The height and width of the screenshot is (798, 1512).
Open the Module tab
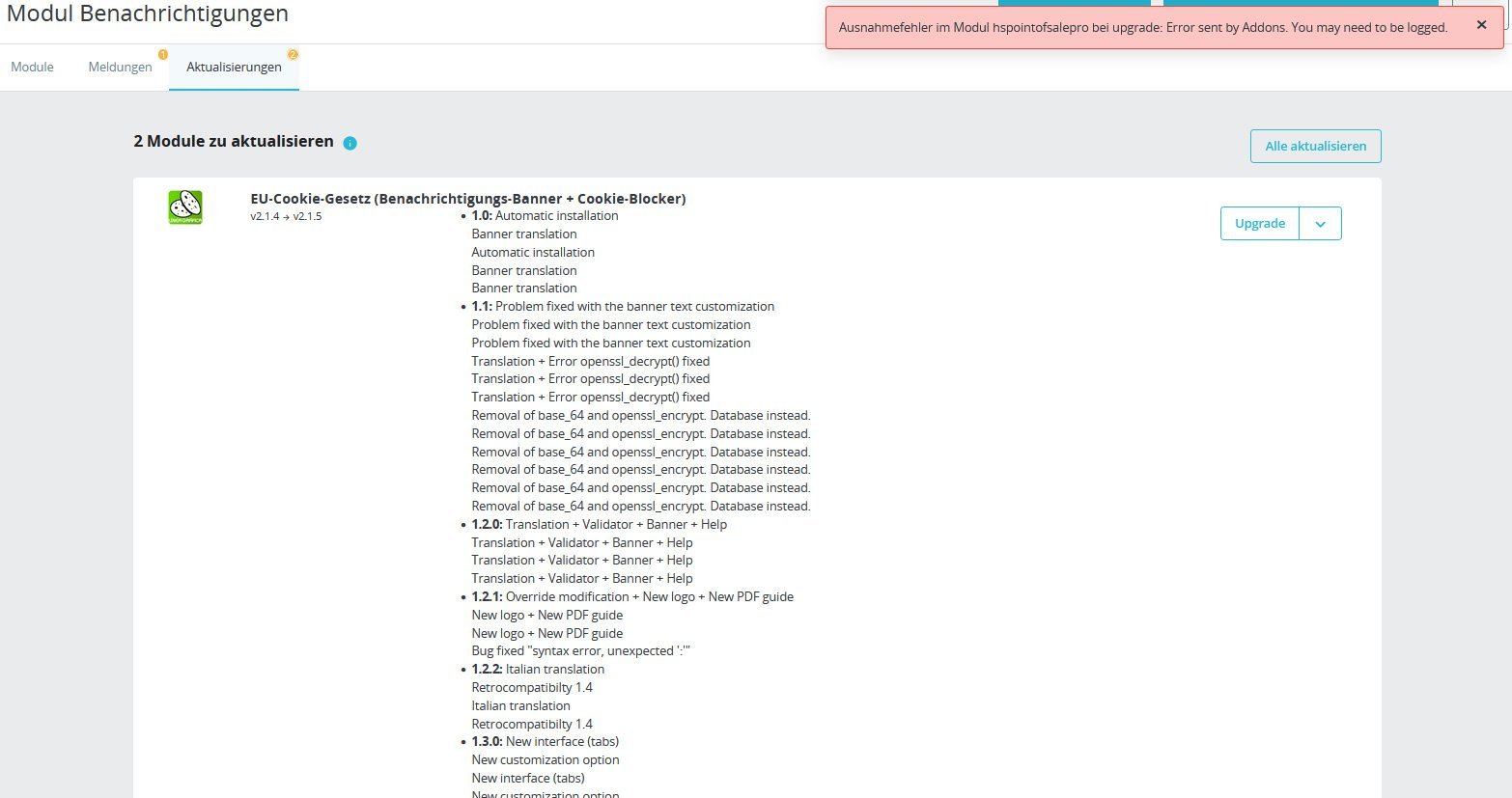pos(32,67)
